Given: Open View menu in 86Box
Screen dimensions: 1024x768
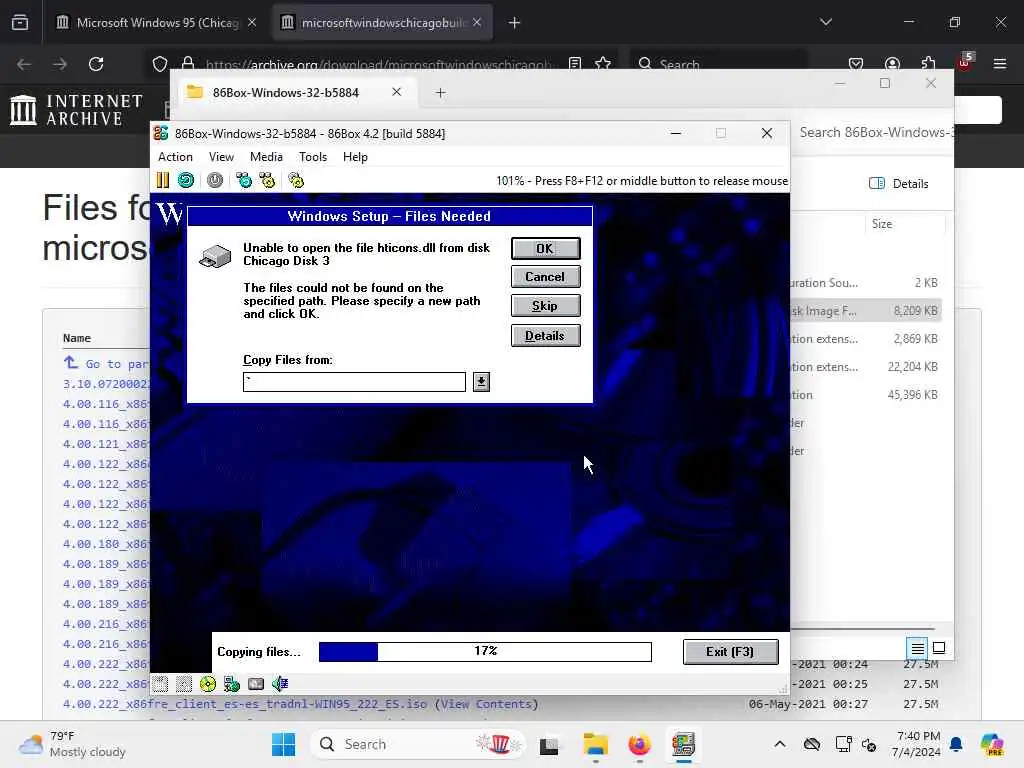Looking at the screenshot, I should pos(221,157).
